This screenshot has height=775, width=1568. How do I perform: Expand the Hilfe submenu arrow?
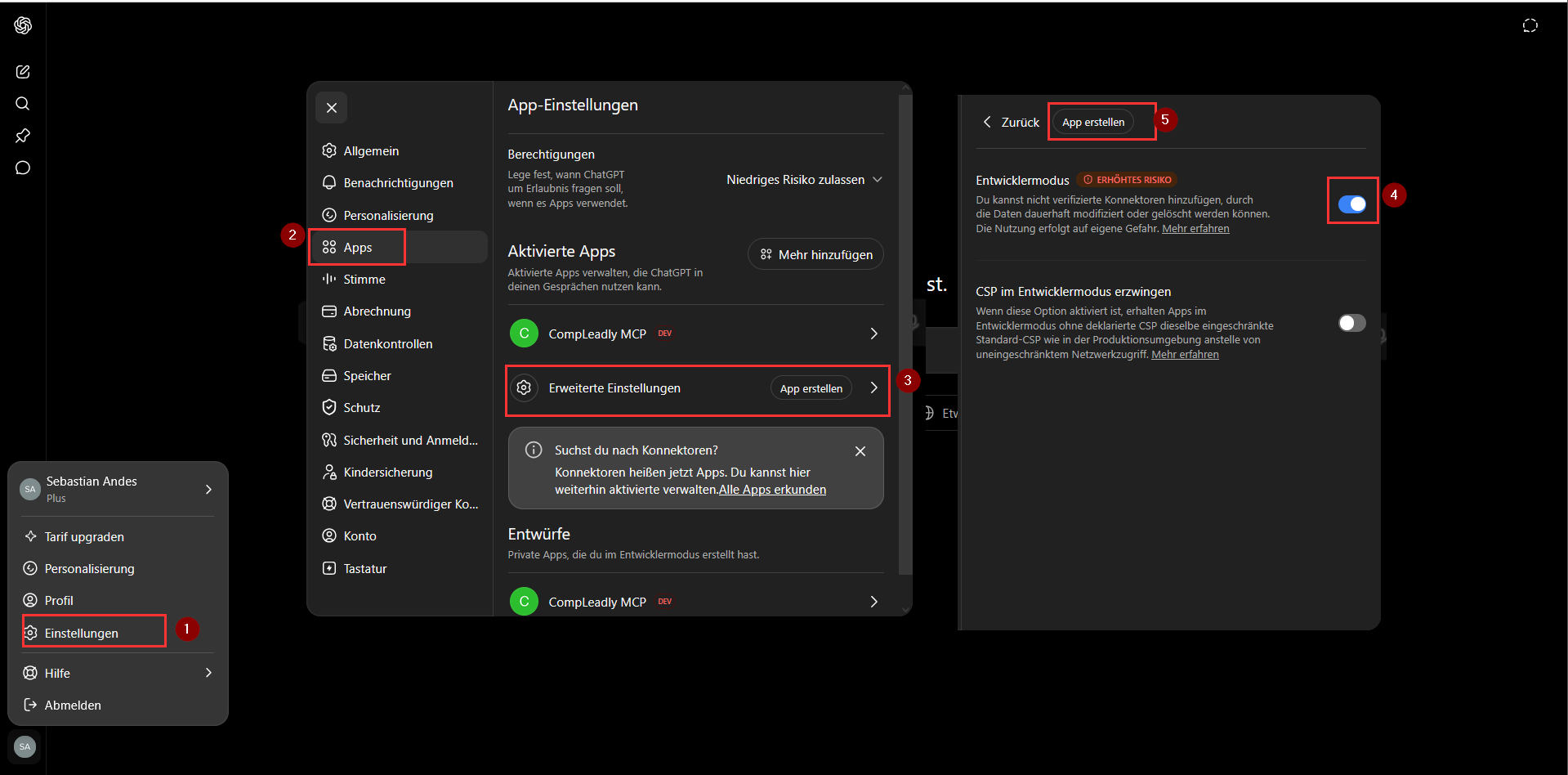click(x=208, y=673)
